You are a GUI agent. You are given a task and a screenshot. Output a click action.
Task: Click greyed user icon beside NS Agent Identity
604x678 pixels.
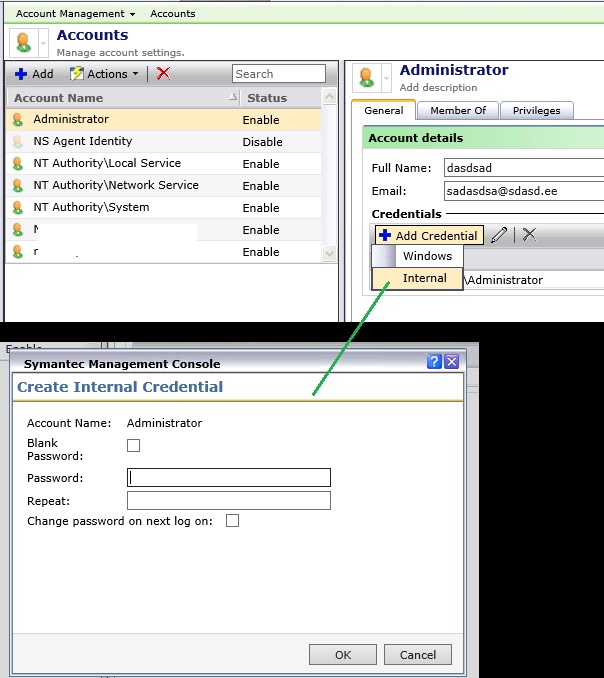point(18,141)
